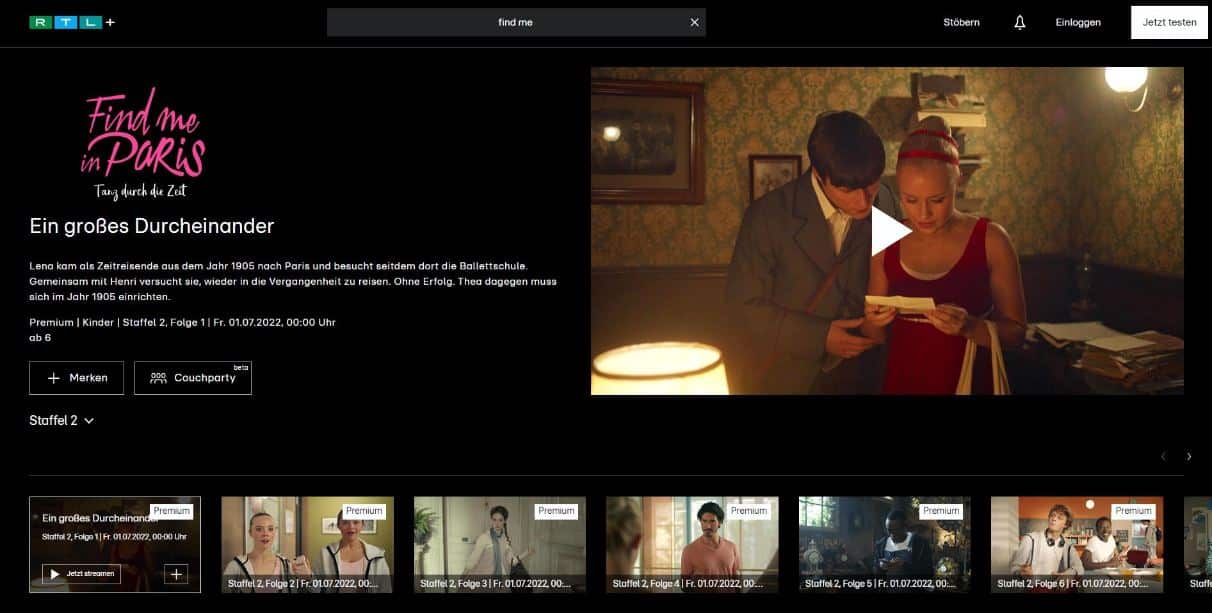Open the notifications bell

tap(1020, 22)
